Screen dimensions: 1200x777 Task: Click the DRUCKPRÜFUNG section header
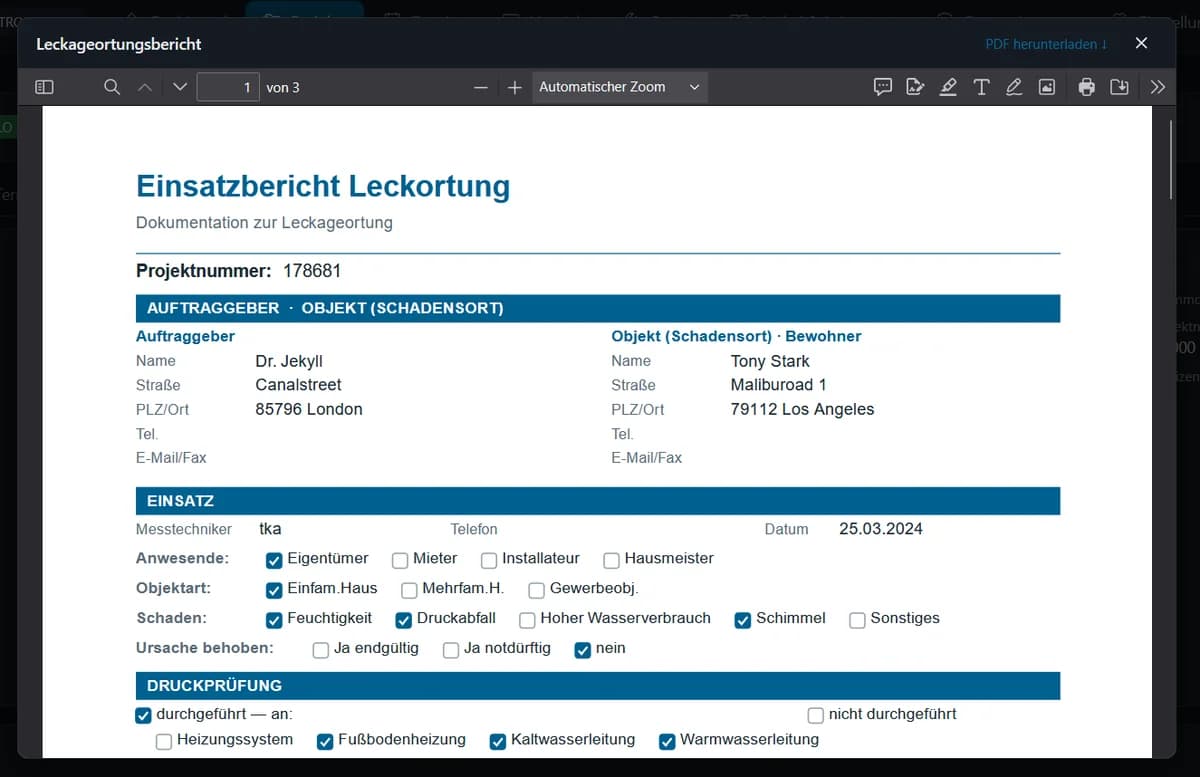click(x=598, y=686)
